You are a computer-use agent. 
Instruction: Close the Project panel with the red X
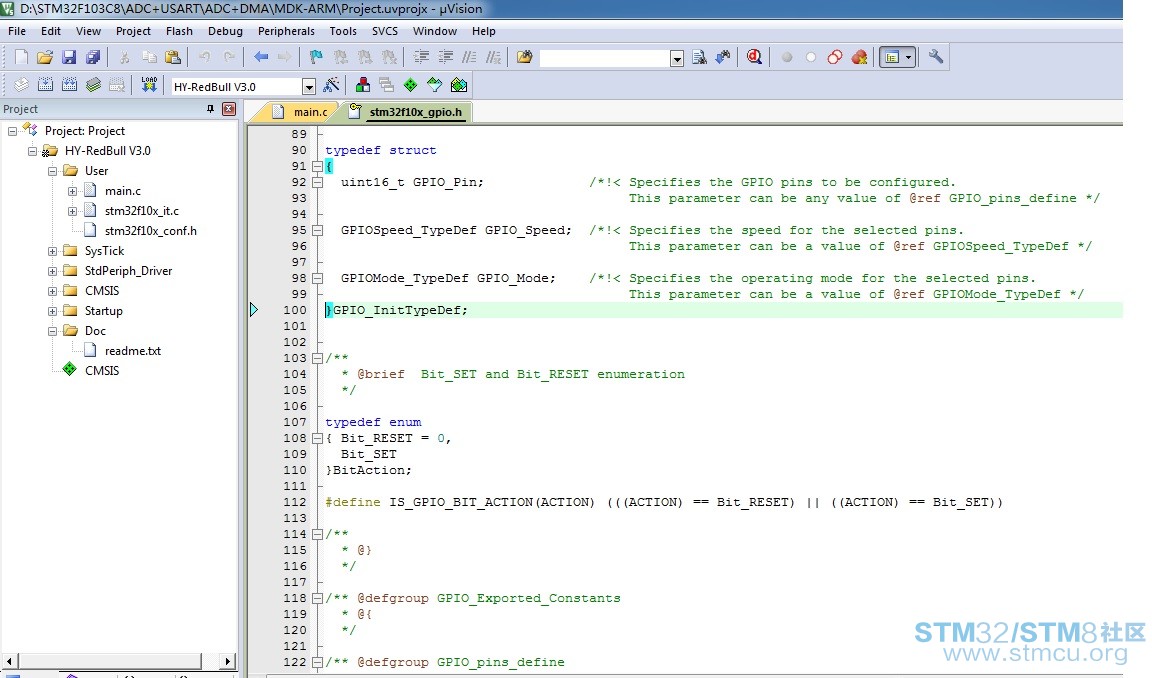click(x=229, y=109)
